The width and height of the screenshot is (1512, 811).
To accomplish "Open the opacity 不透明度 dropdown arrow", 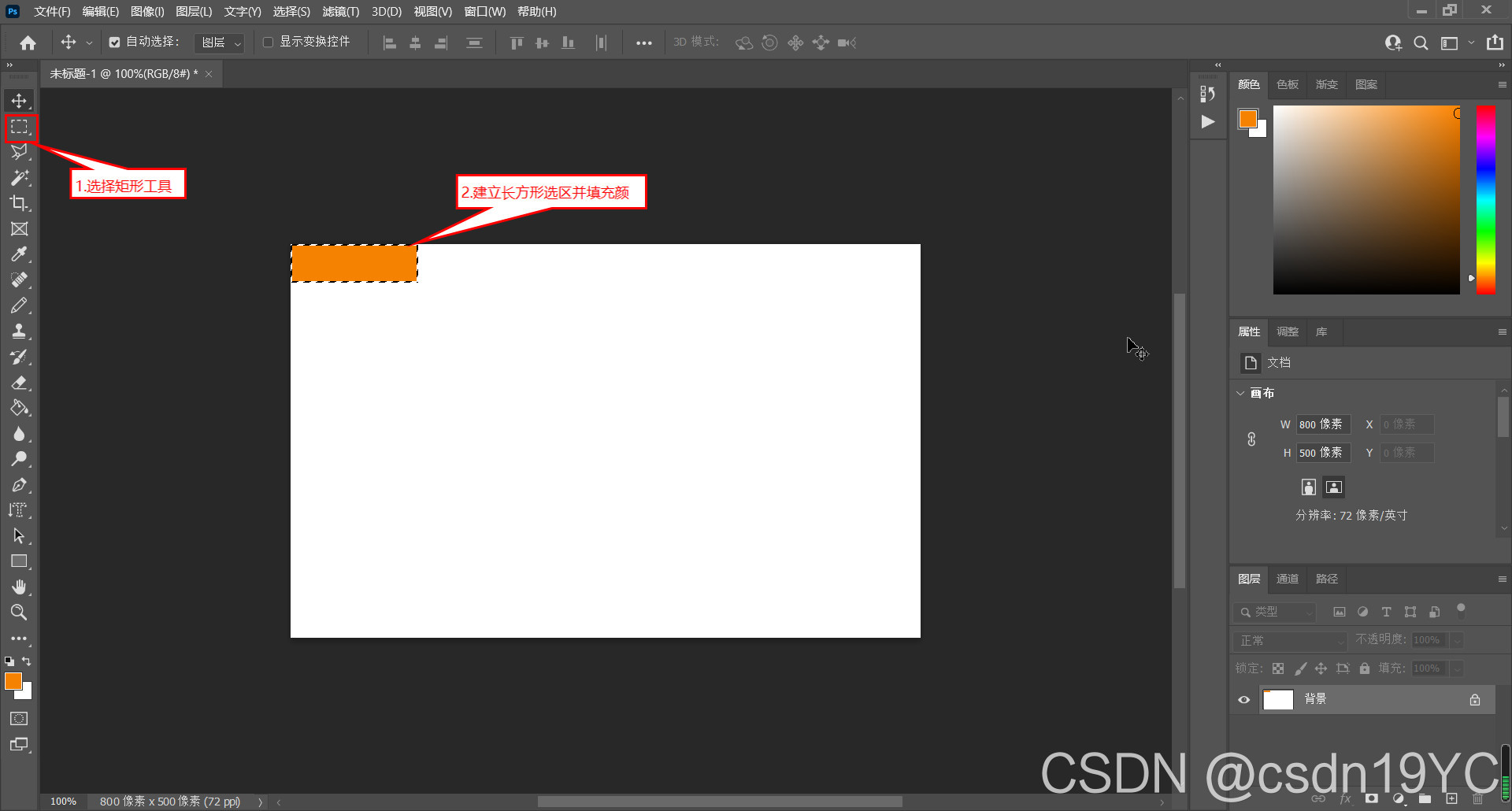I will tap(1457, 640).
